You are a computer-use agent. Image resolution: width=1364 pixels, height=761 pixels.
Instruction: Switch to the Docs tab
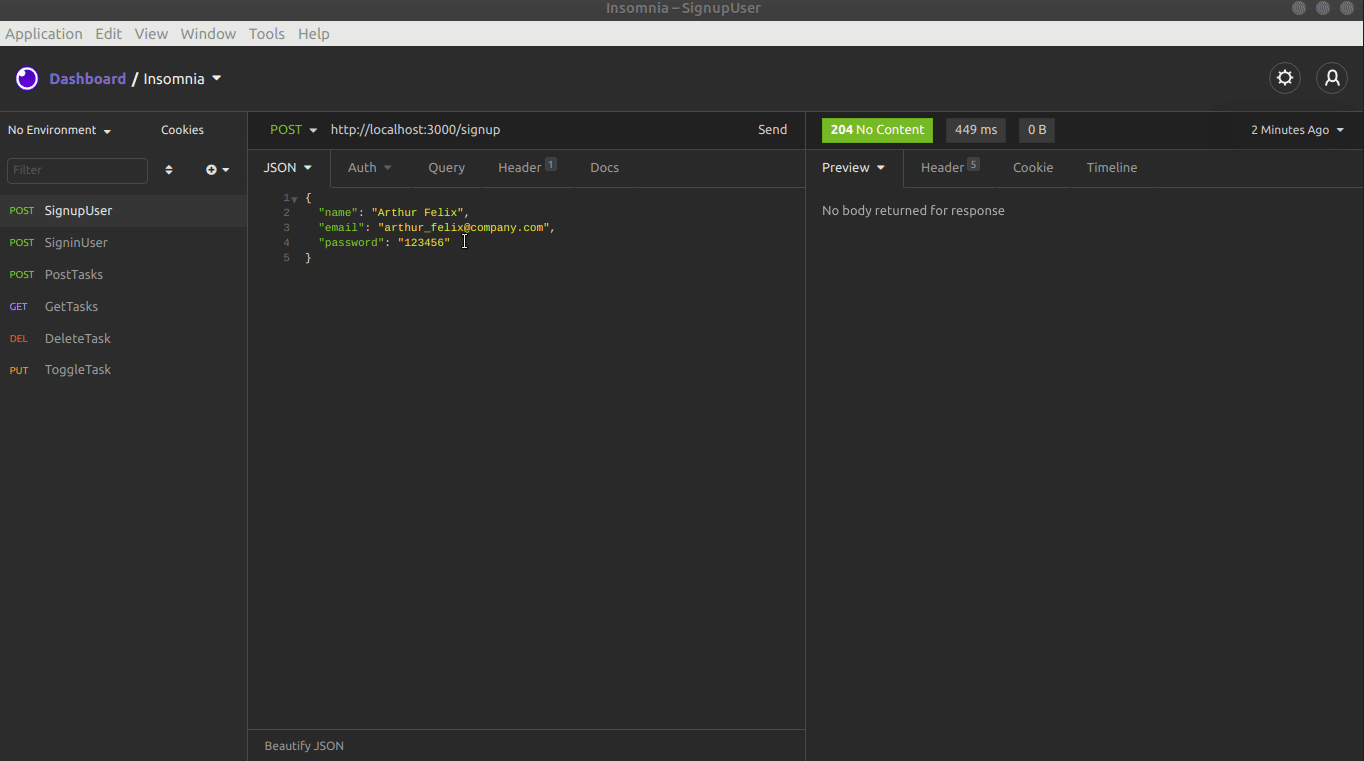click(605, 168)
